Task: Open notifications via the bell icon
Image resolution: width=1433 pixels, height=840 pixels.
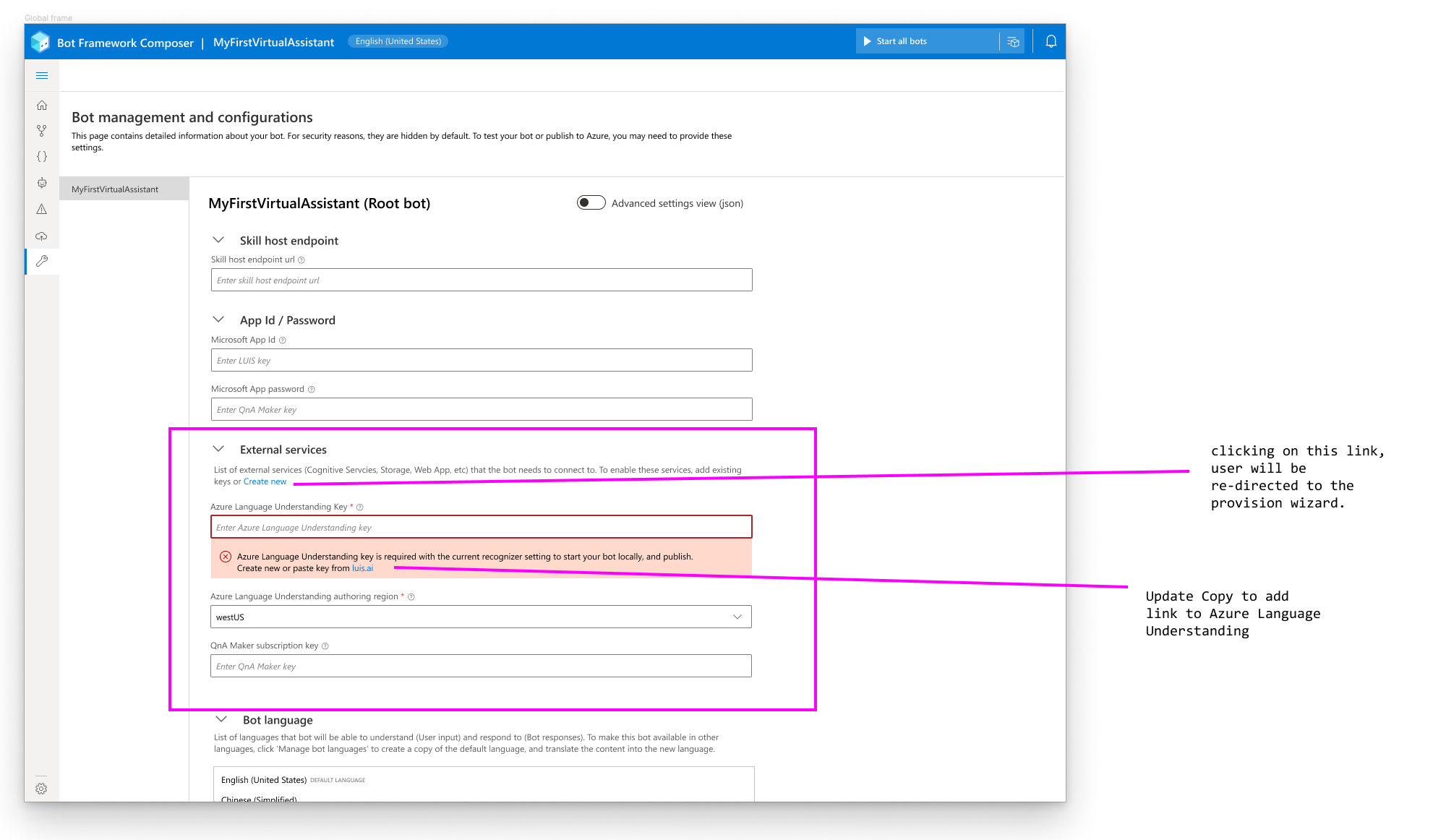Action: tap(1049, 41)
